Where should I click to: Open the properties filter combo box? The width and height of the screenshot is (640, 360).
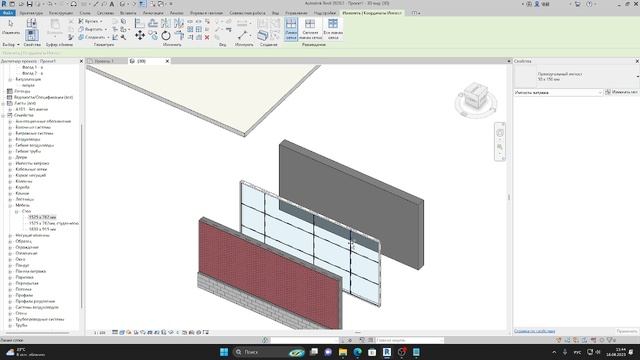click(558, 93)
